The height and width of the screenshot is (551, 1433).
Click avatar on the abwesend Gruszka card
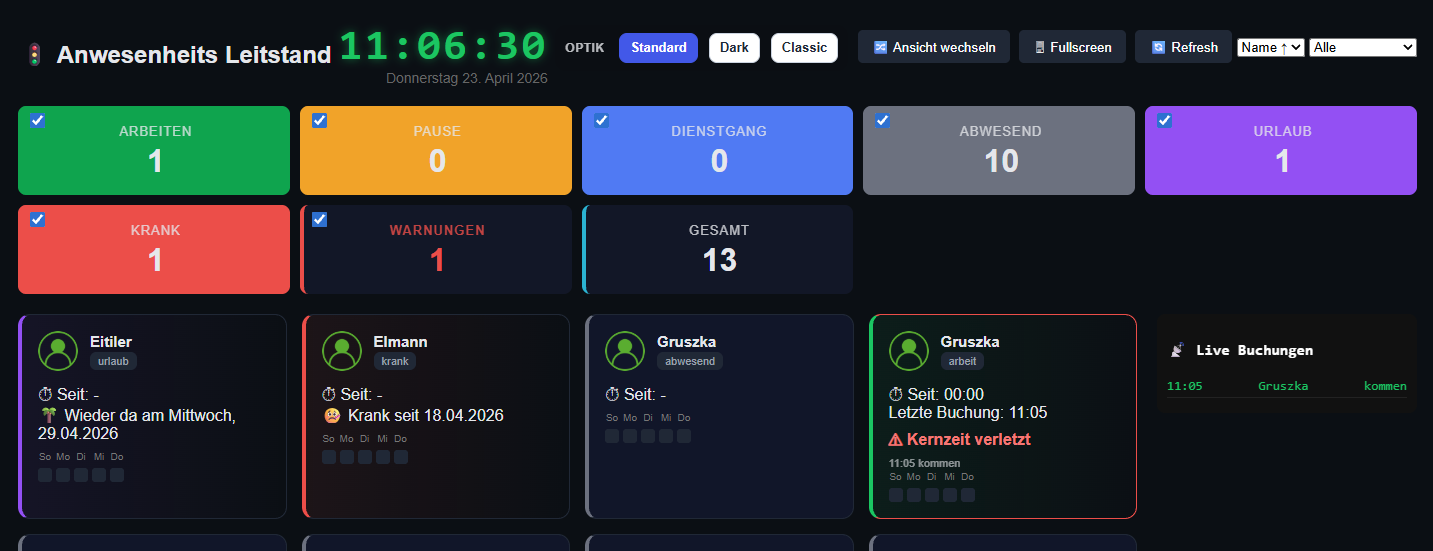pos(625,350)
